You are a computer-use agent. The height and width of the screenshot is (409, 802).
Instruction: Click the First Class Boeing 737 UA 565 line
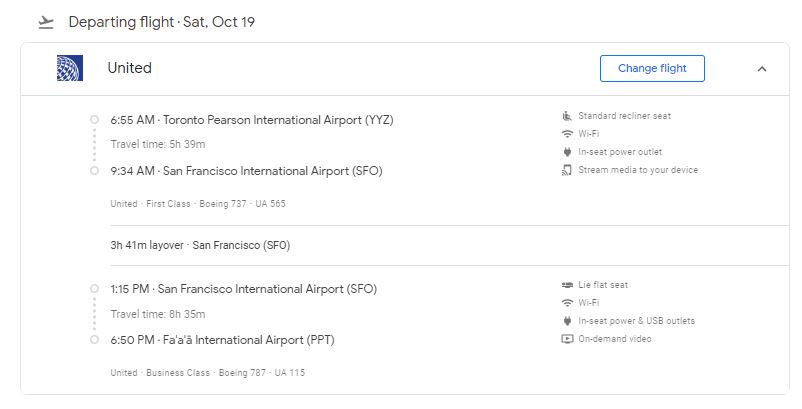point(198,203)
